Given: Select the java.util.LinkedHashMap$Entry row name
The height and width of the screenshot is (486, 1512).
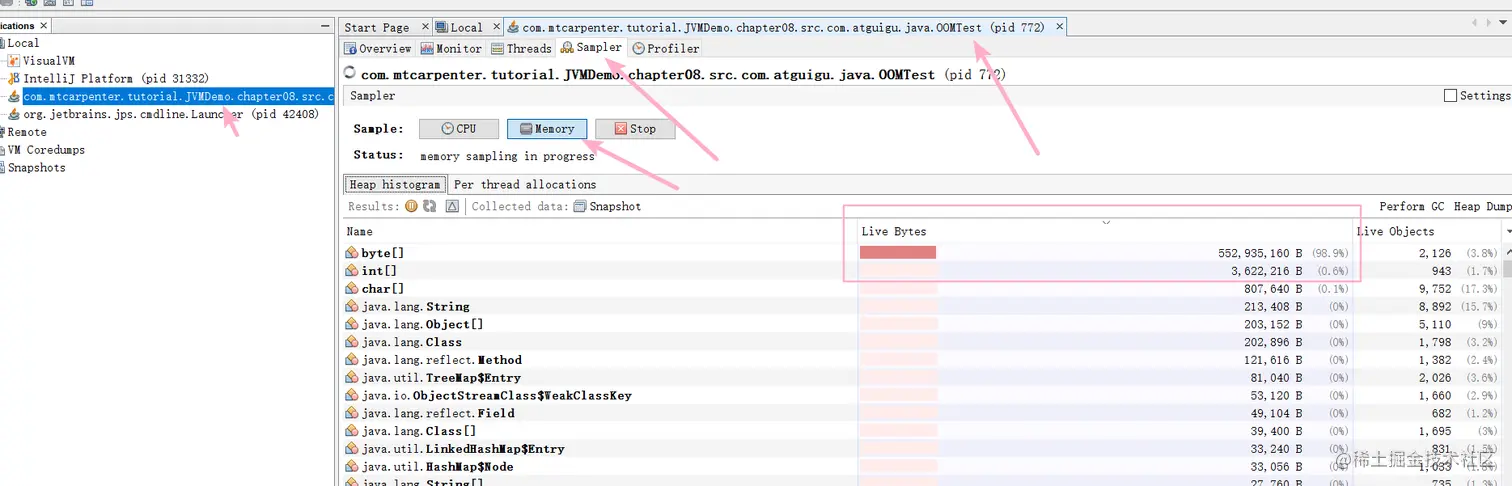Looking at the screenshot, I should tap(463, 449).
